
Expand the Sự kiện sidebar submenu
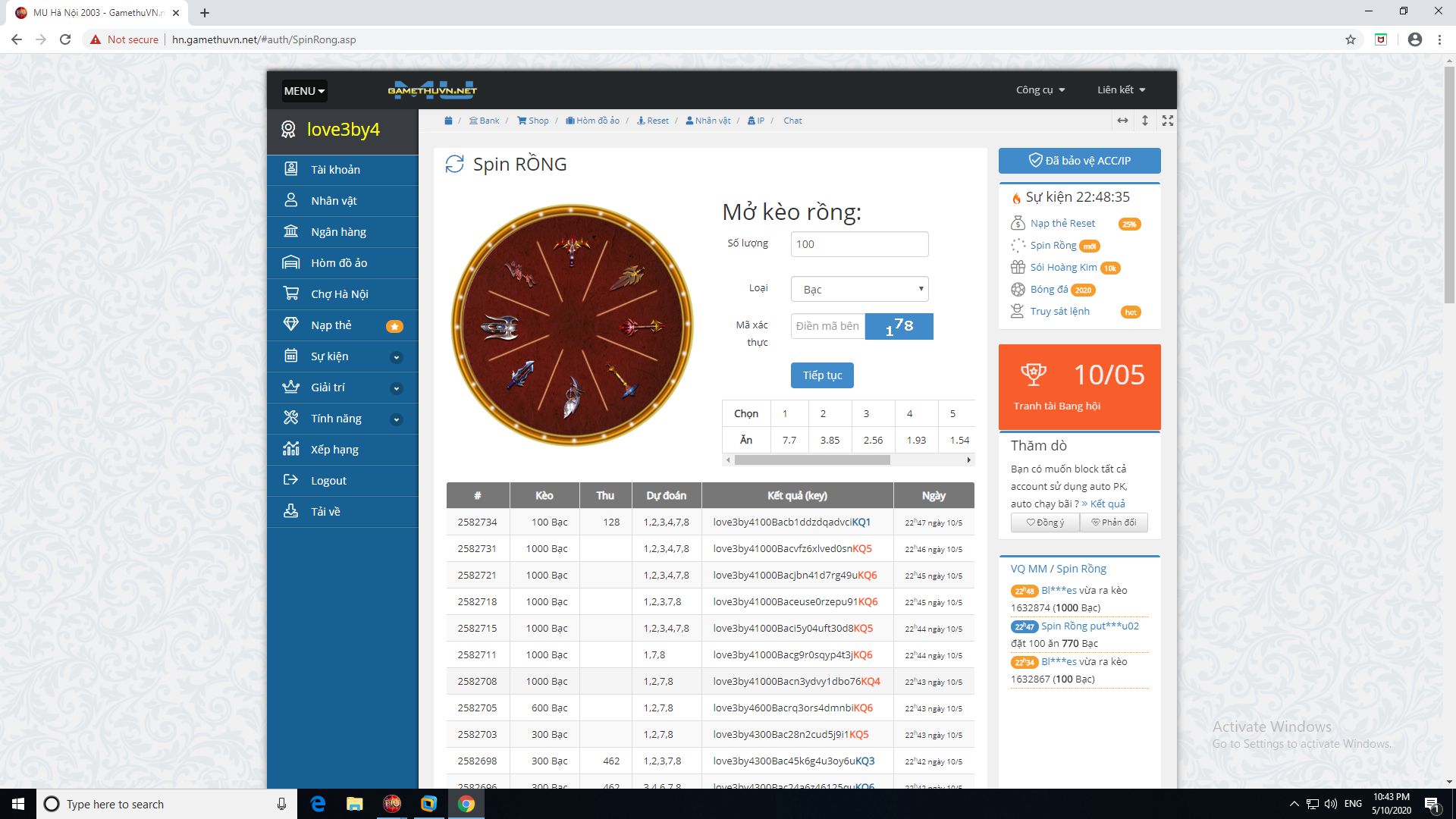click(x=396, y=357)
